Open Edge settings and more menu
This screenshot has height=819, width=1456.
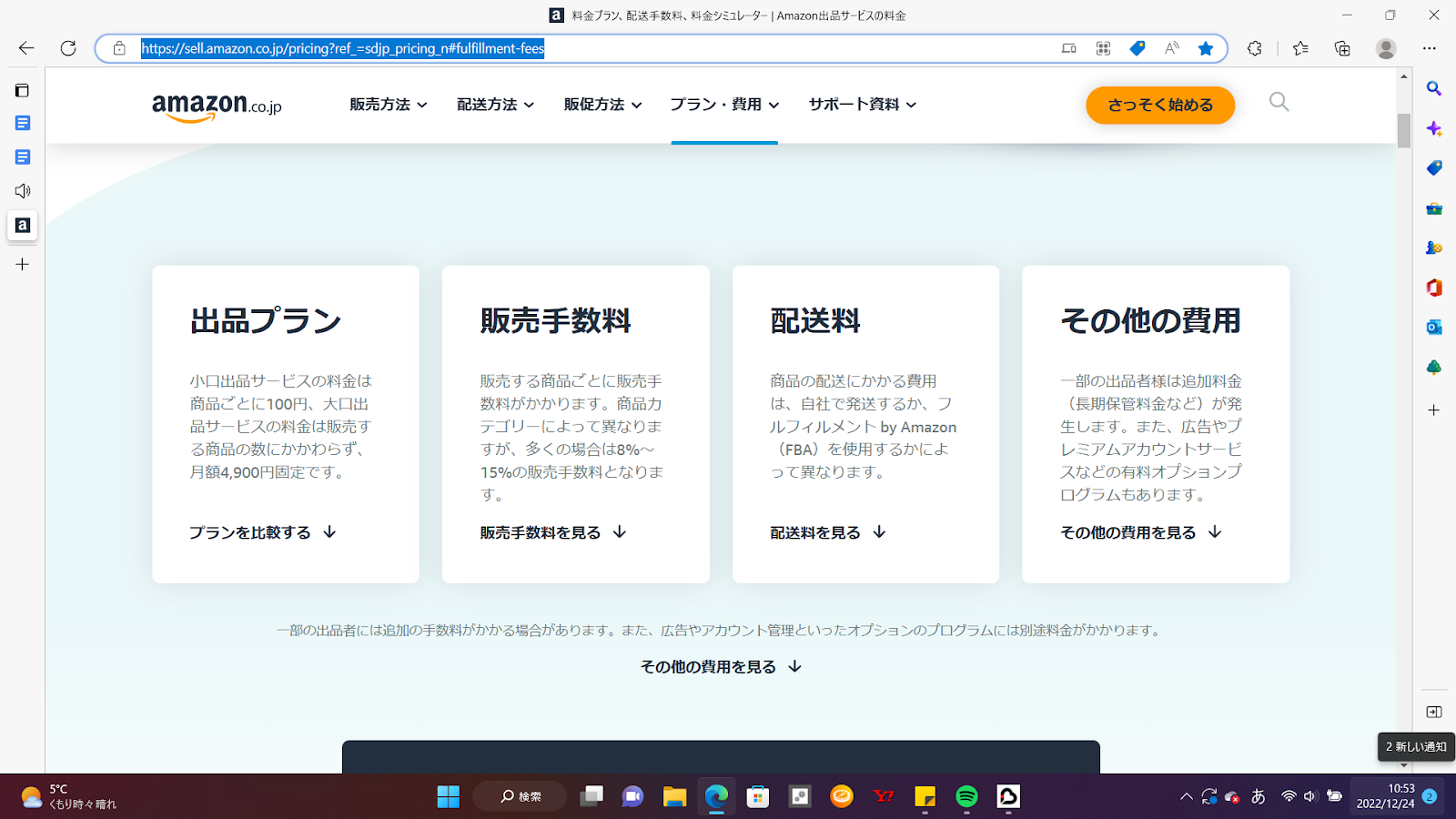pos(1430,48)
